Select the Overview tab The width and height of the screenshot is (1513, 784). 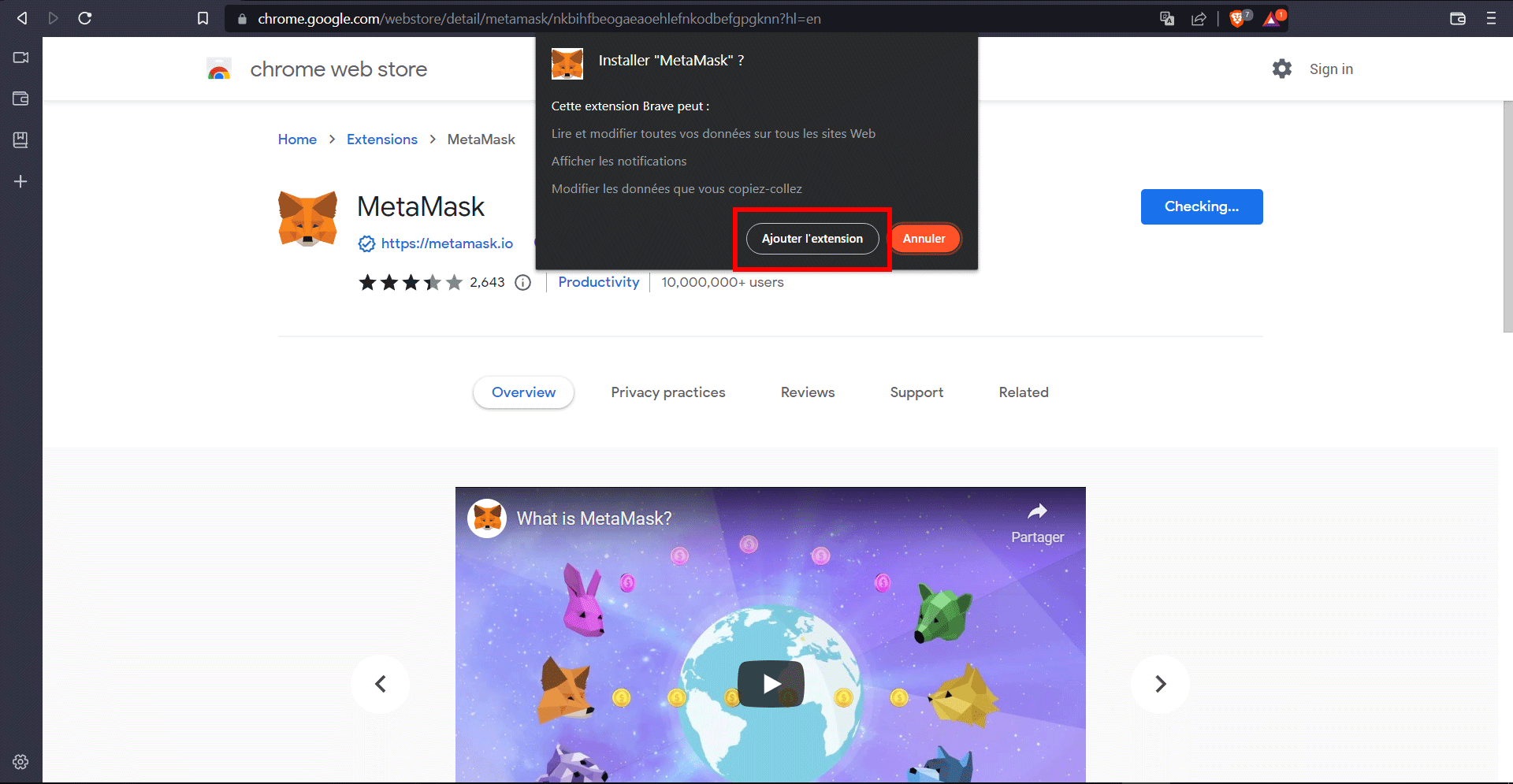click(523, 392)
